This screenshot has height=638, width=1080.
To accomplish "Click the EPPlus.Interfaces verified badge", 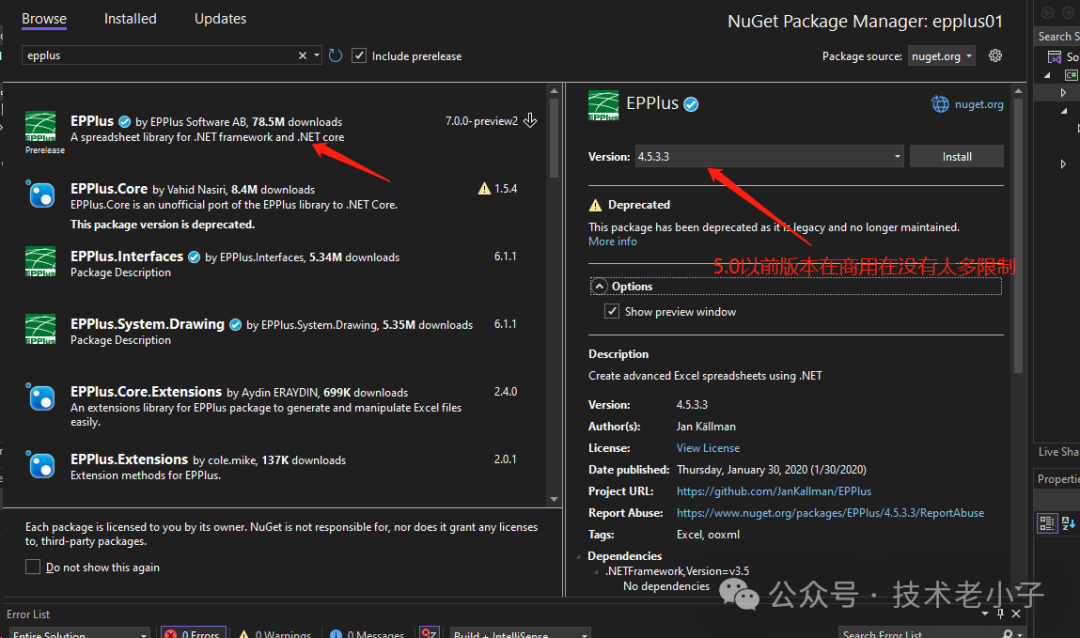I will coord(194,257).
